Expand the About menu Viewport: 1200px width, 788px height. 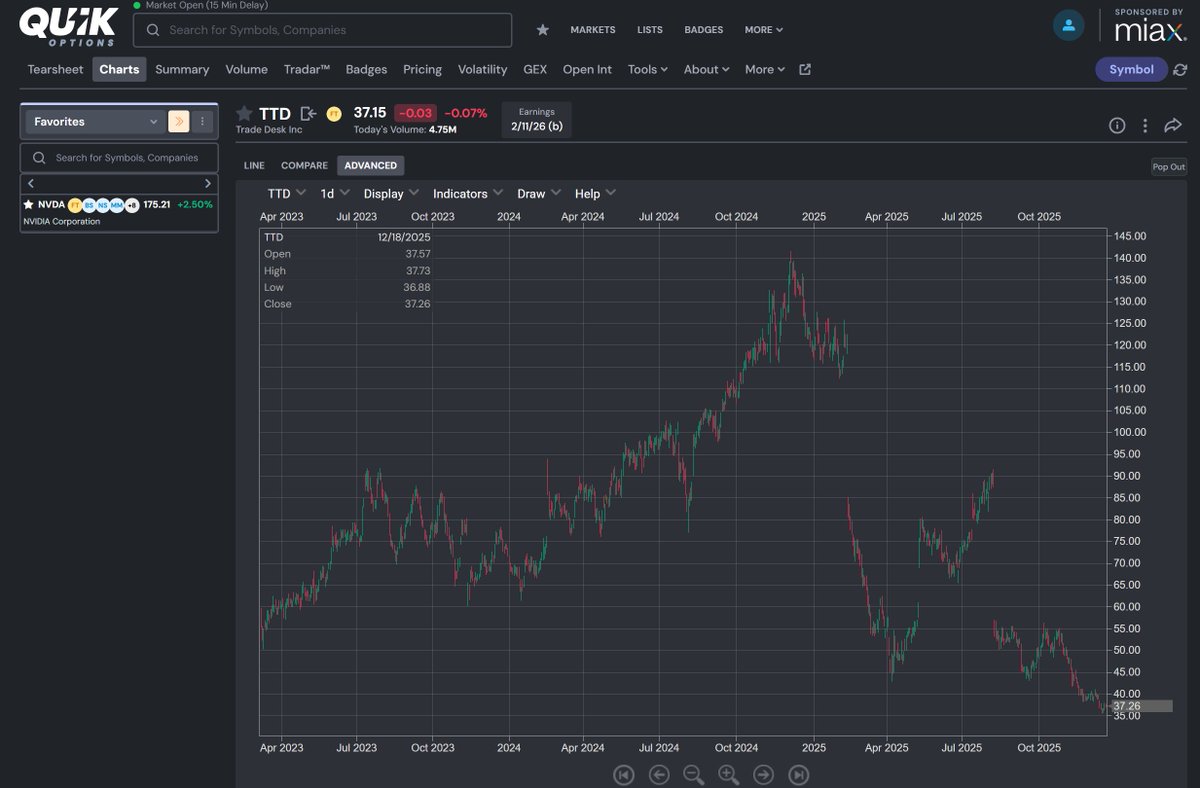tap(706, 69)
